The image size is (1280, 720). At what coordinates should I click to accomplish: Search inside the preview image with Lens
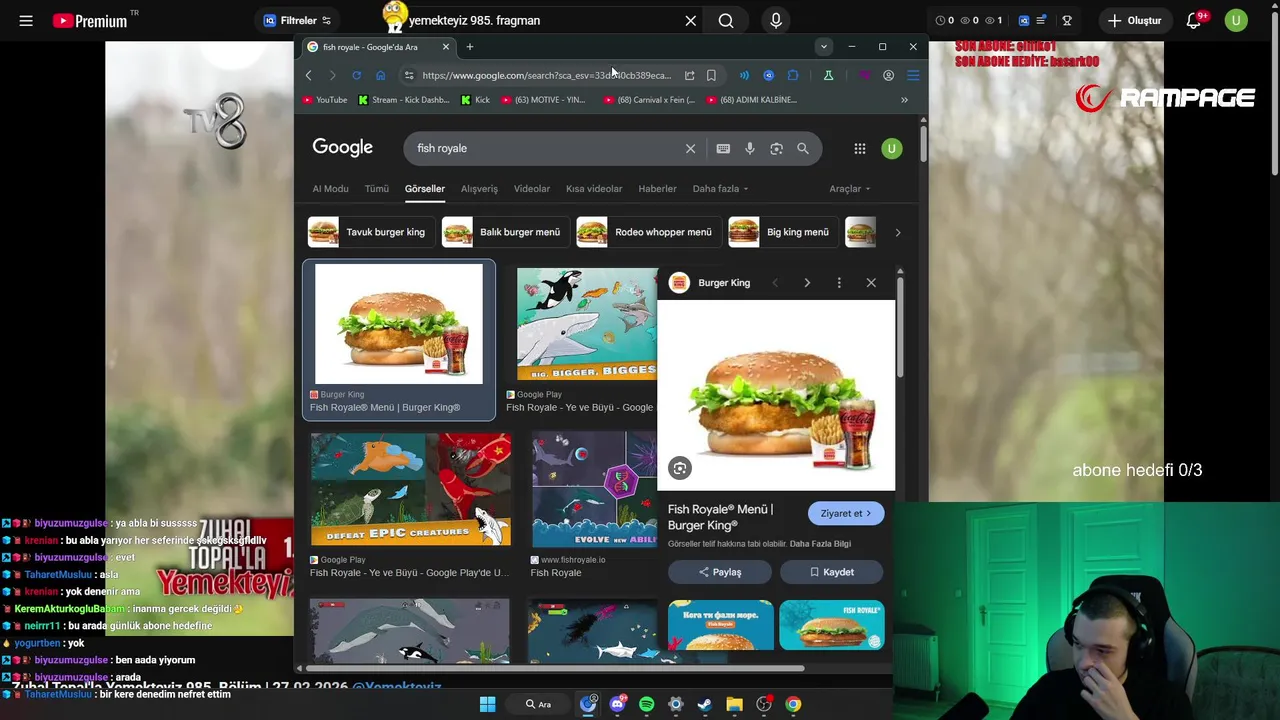tap(680, 467)
